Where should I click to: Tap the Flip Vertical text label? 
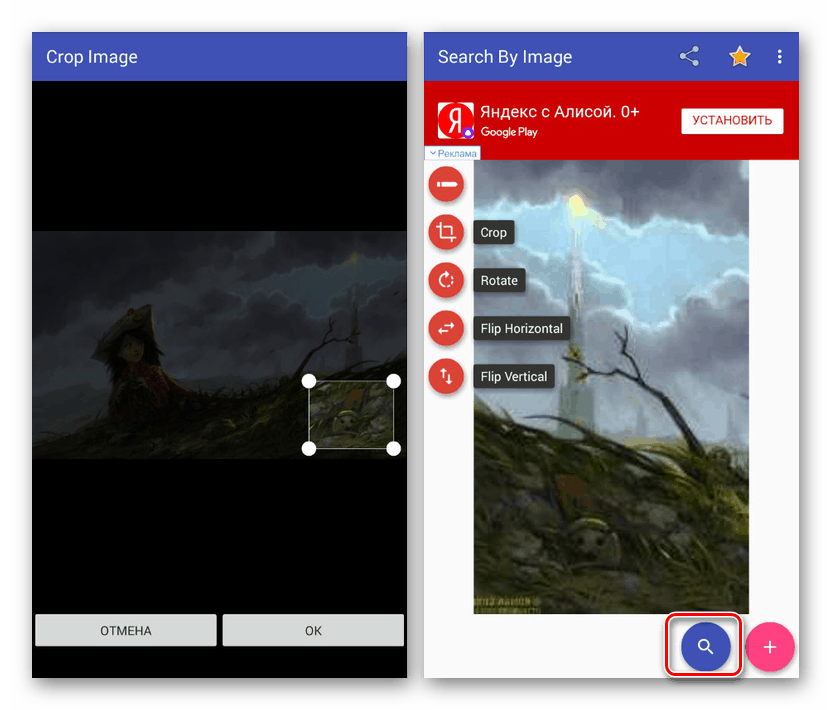514,377
